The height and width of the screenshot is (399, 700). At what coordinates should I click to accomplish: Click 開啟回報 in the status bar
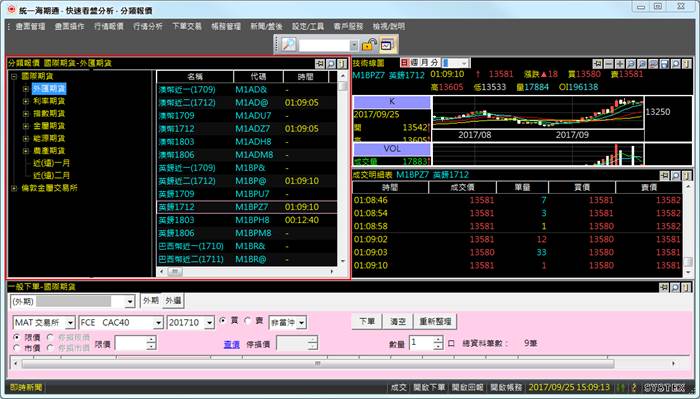[x=467, y=387]
